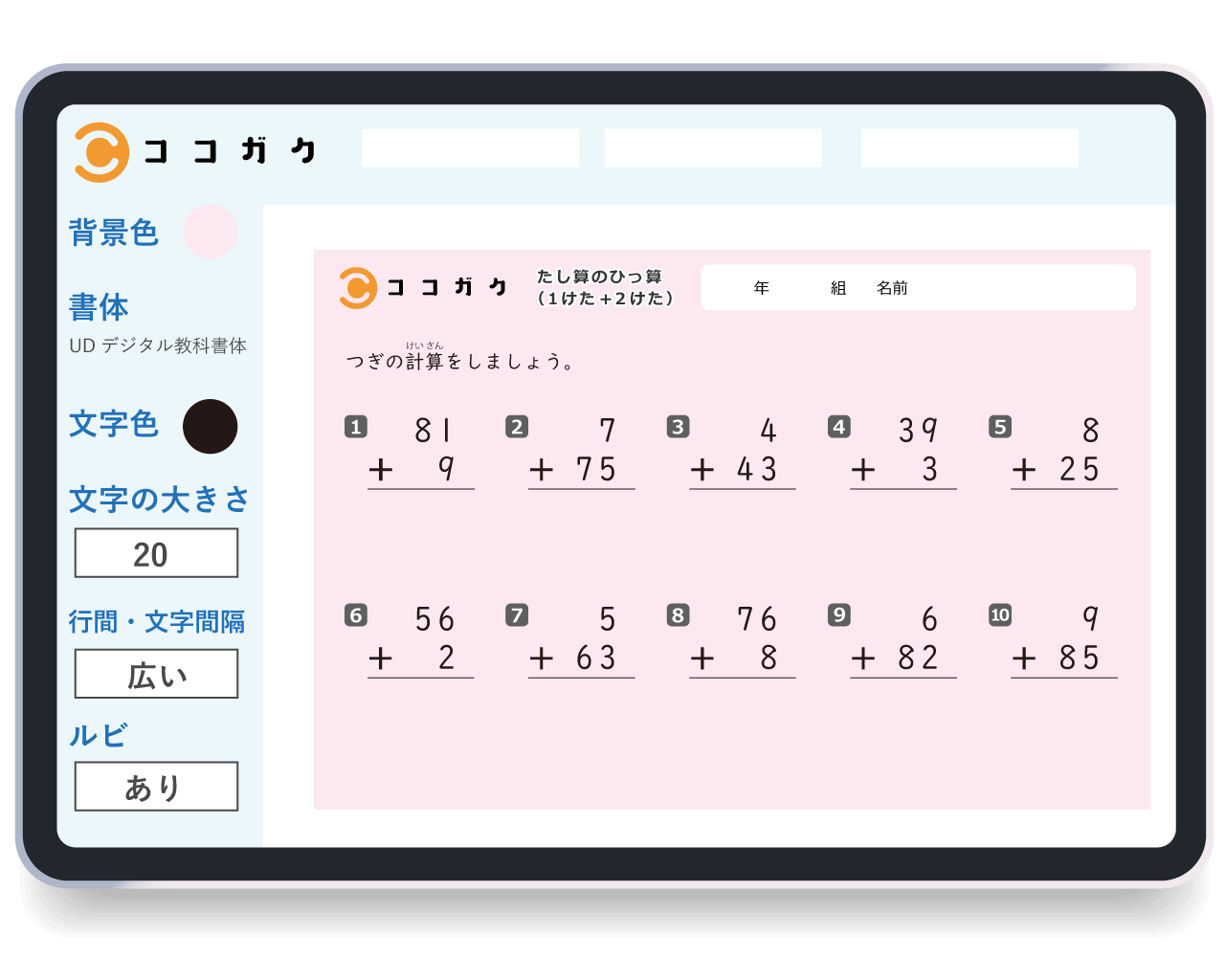
Task: Select problem number 5 badge
Action: tap(1000, 427)
